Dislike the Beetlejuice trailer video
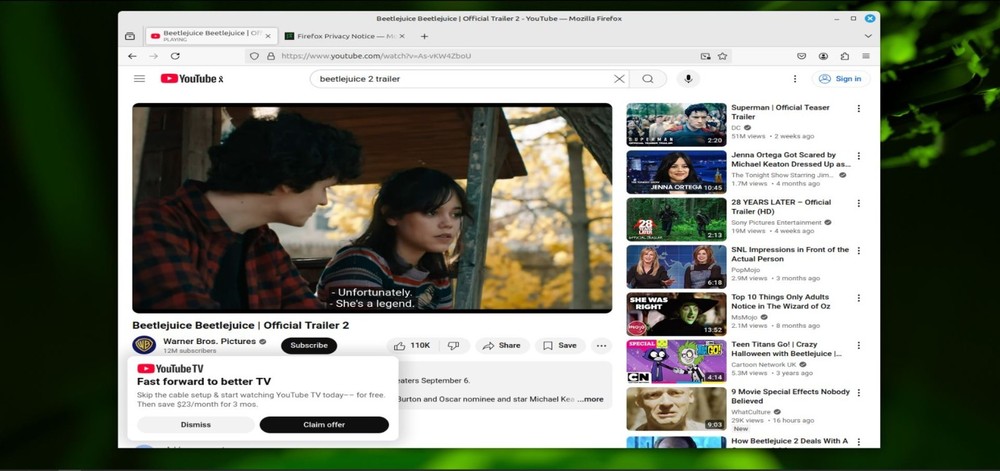Screen dimensions: 1000x471 453,346
